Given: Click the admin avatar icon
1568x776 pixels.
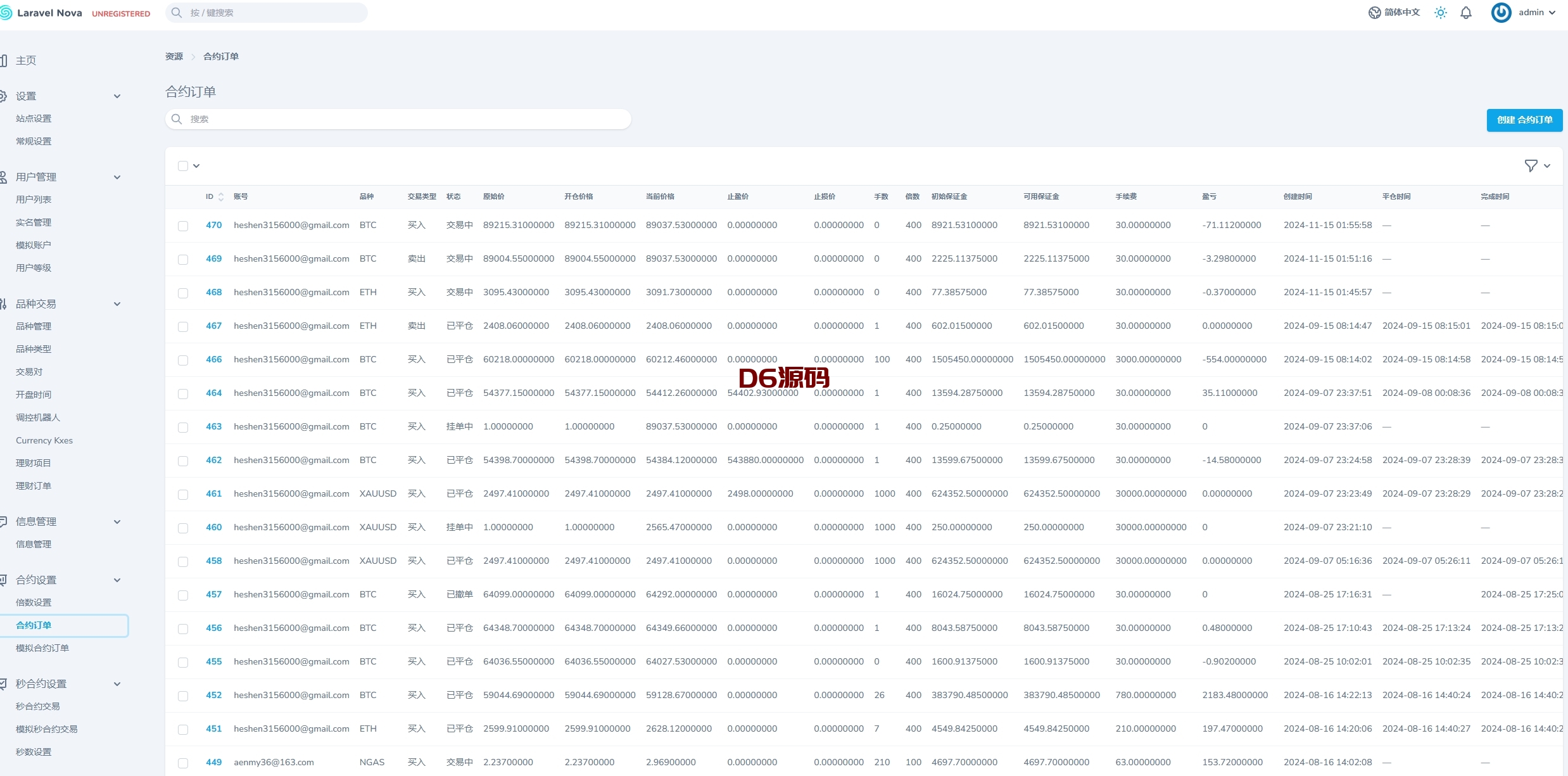Looking at the screenshot, I should coord(1501,13).
